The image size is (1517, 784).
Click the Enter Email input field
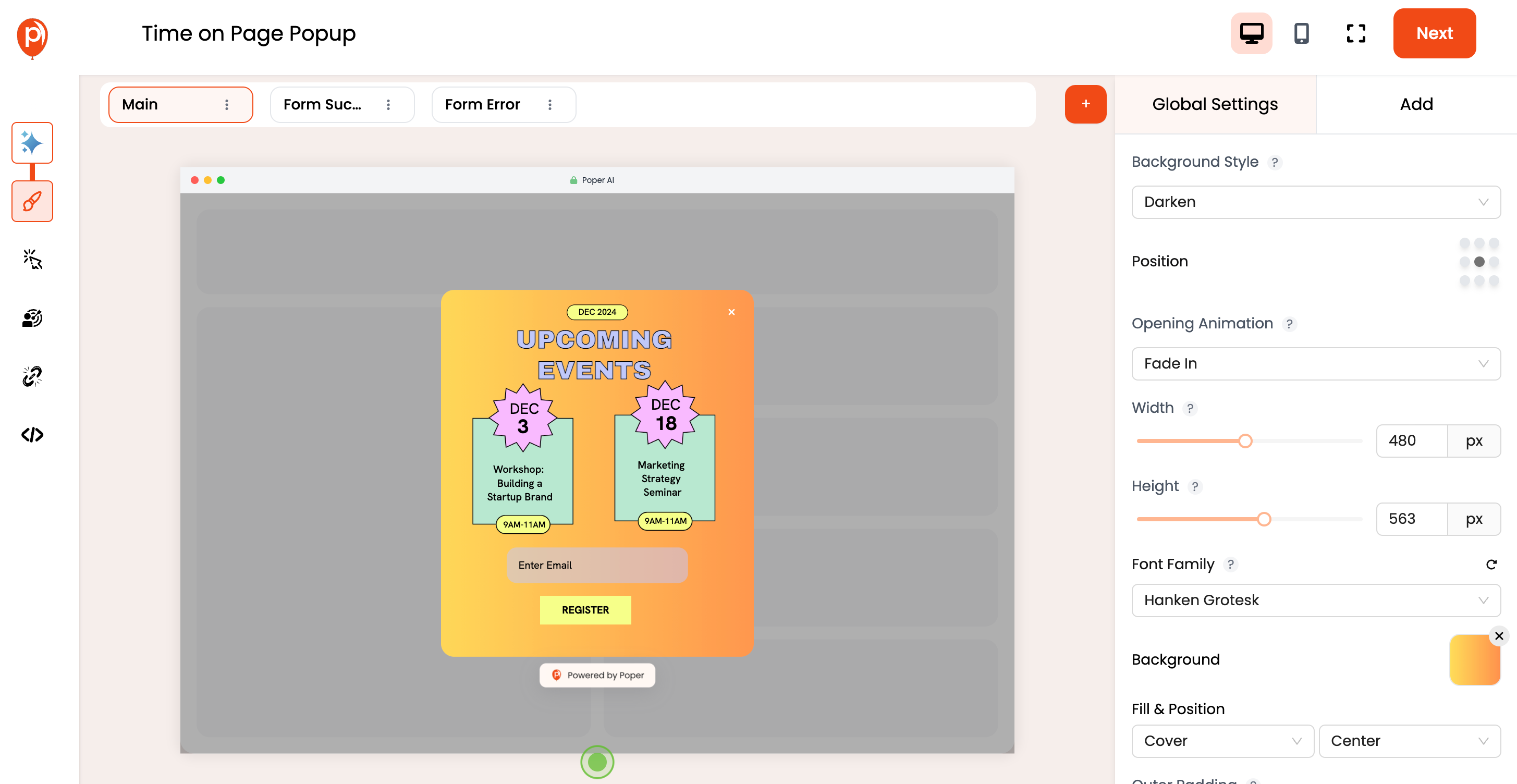(x=597, y=564)
